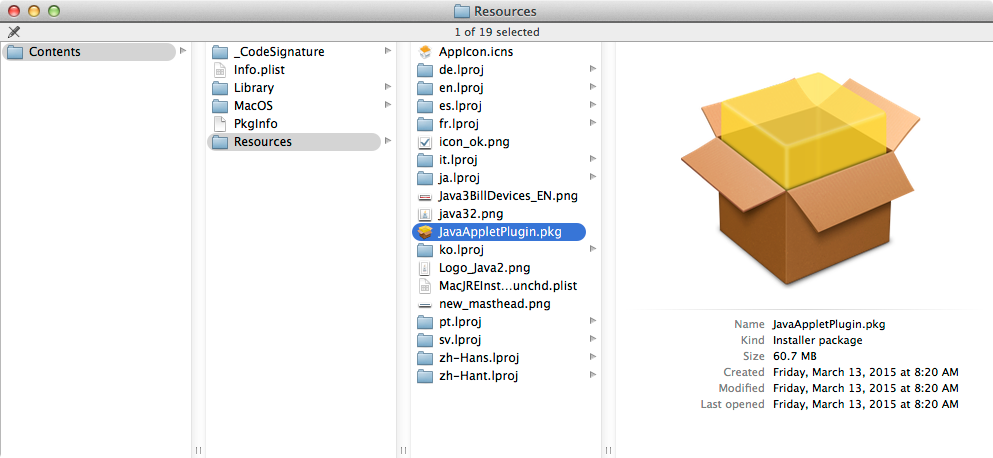Click the it.lproj folder icon
This screenshot has height=458, width=993.
click(x=425, y=160)
